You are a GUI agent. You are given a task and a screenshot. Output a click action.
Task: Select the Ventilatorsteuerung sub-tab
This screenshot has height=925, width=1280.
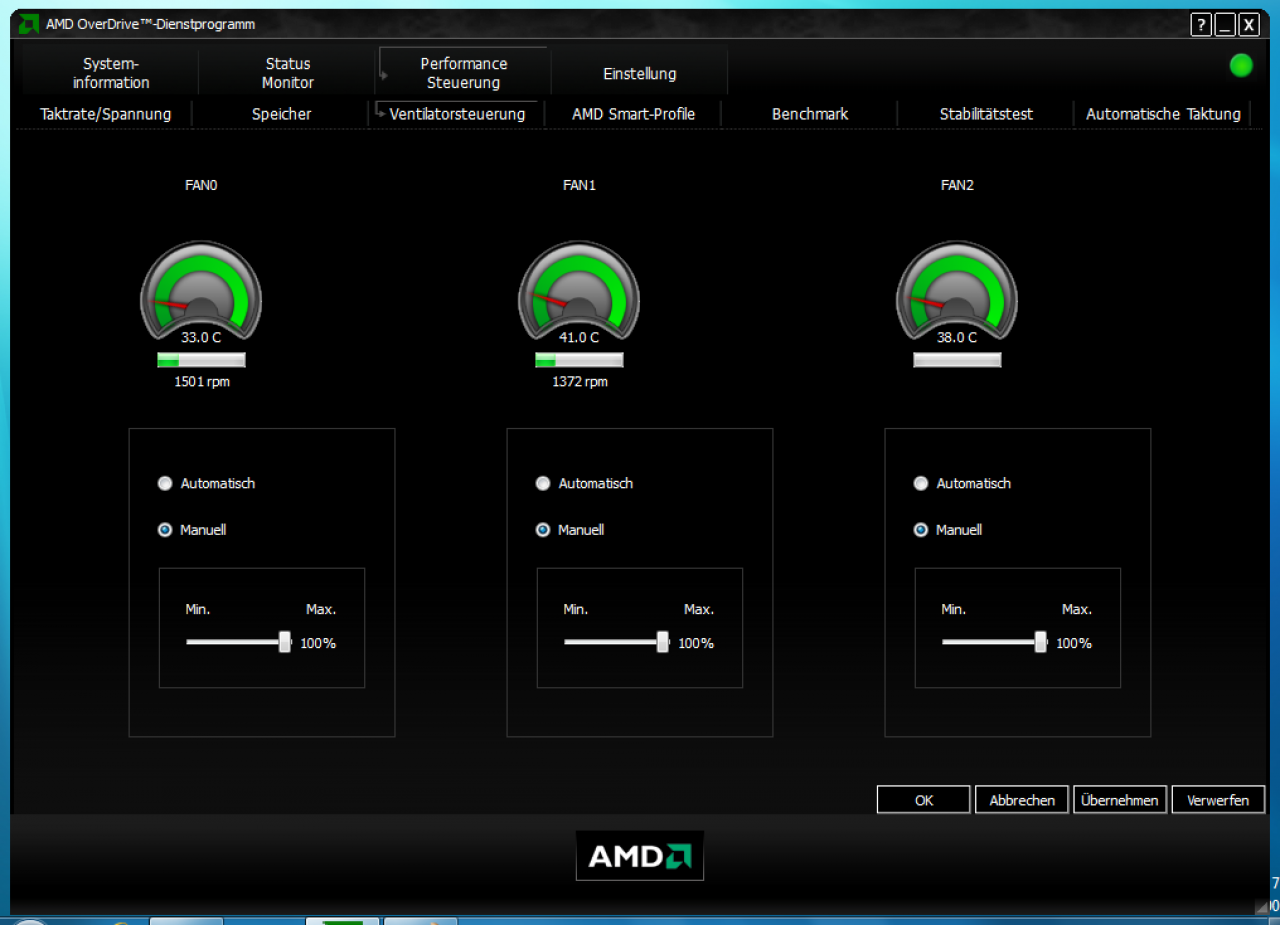point(457,114)
